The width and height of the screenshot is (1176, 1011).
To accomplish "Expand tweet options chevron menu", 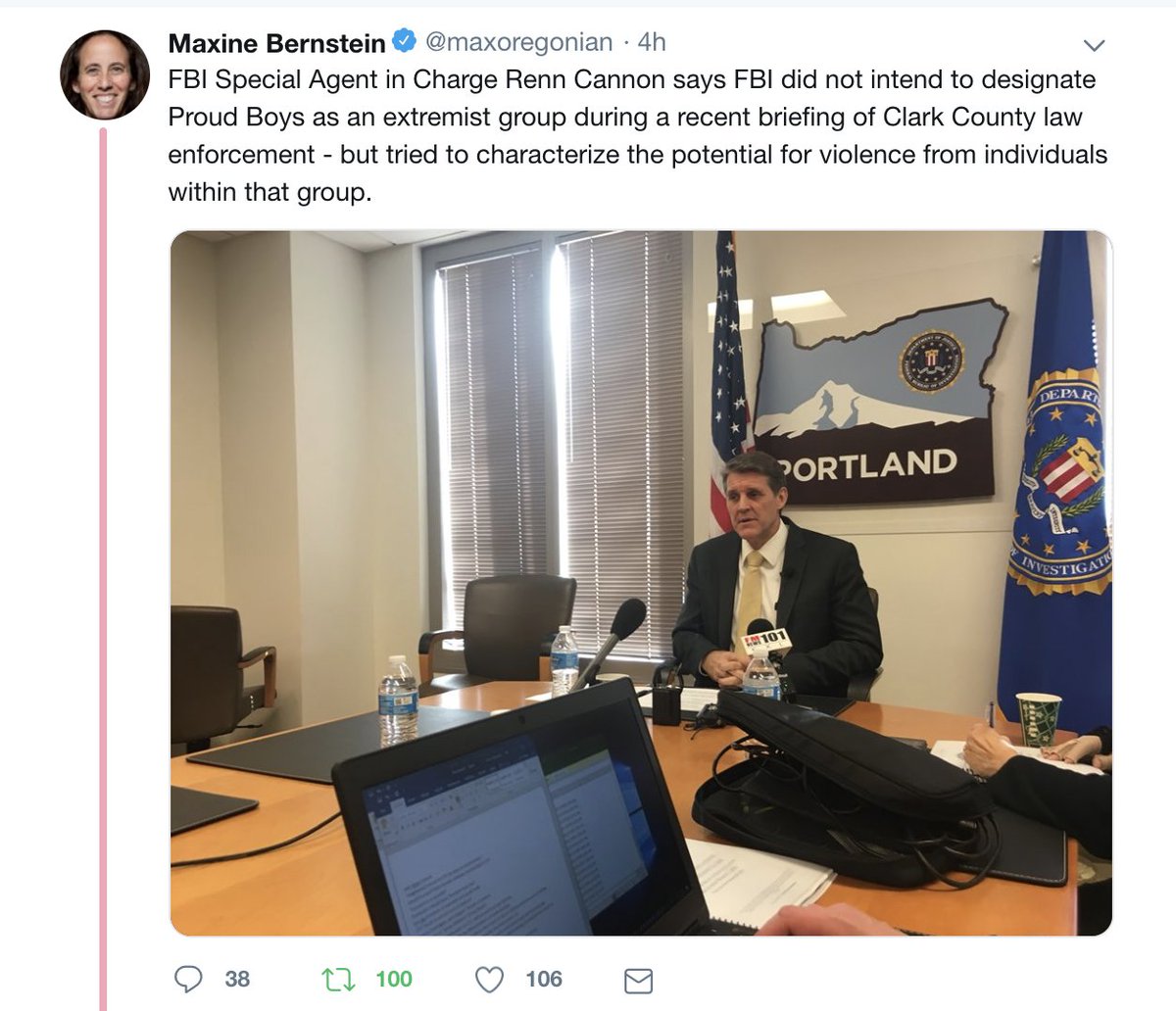I will pos(1094,45).
